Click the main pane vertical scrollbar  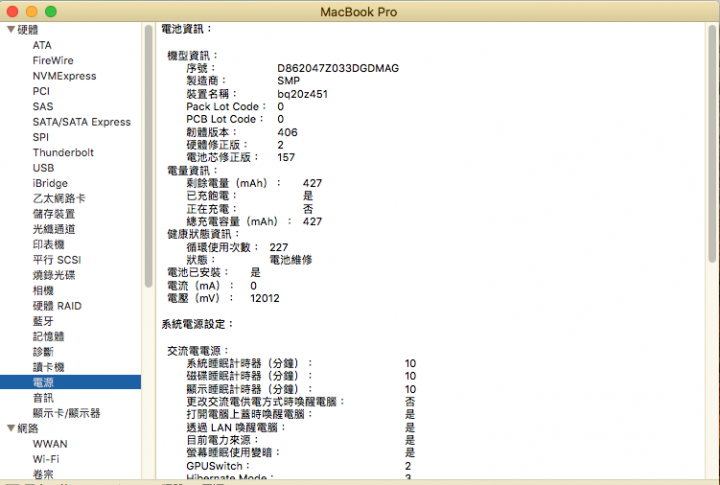pos(712,143)
